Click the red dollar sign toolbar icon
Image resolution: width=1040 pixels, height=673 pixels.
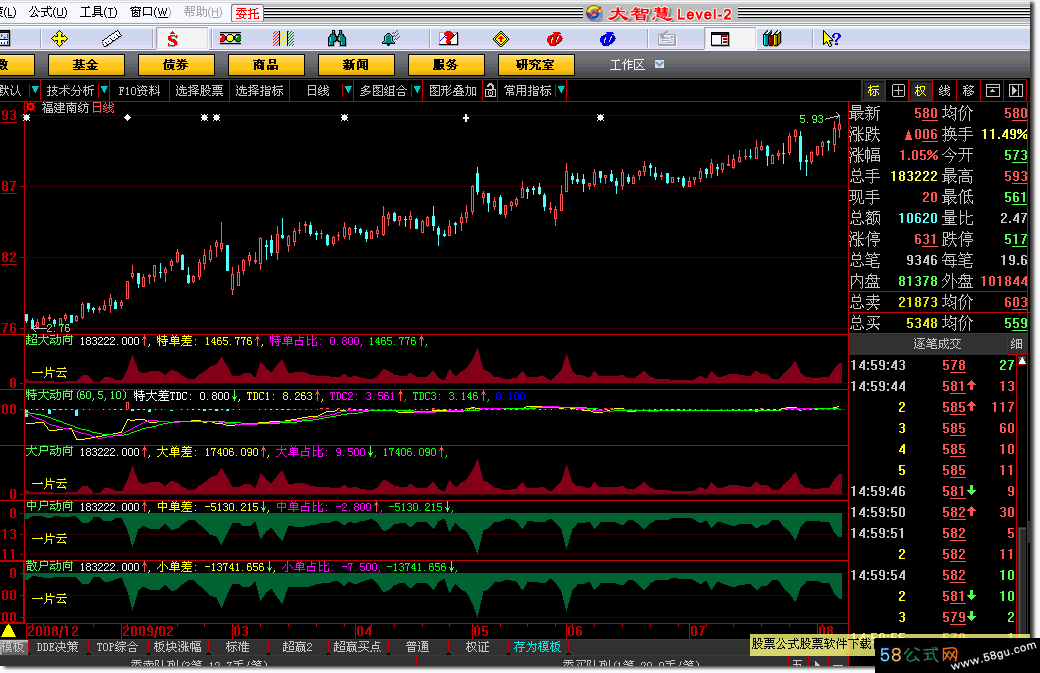coord(172,39)
